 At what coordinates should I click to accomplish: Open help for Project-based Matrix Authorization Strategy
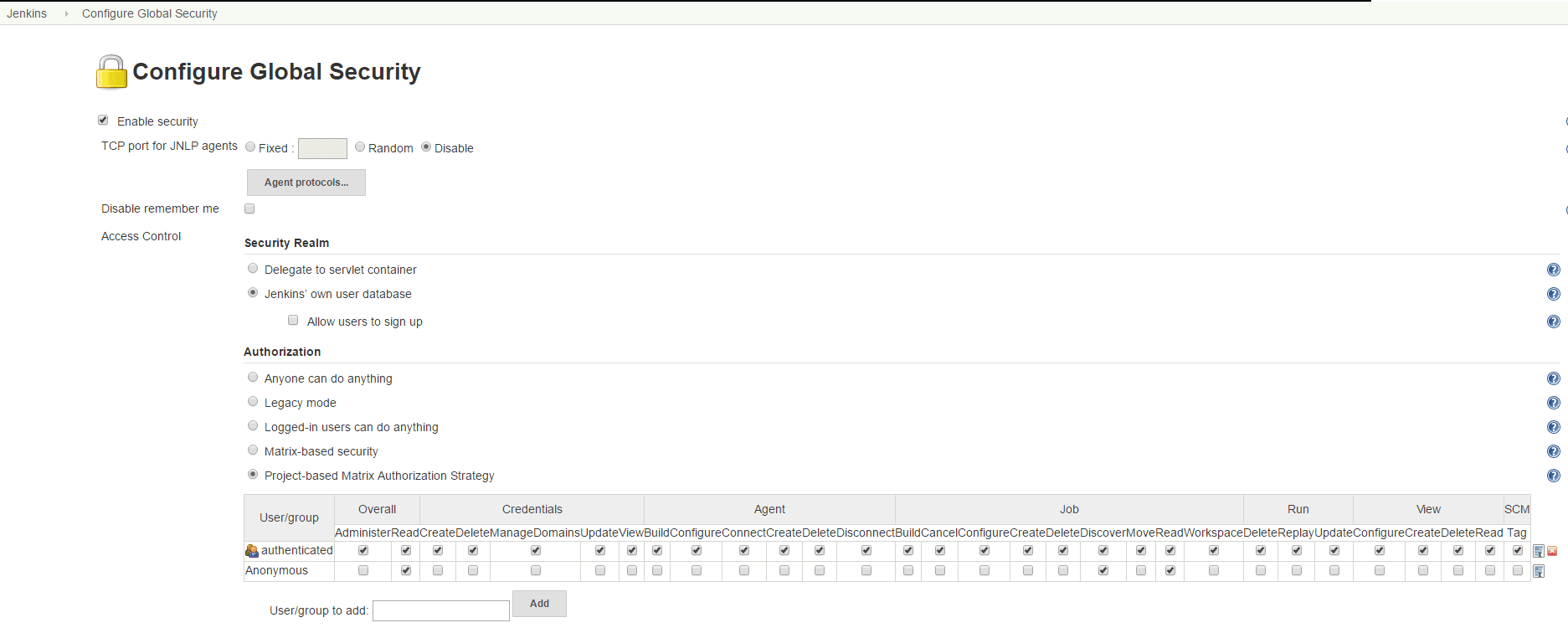pyautogui.click(x=1553, y=476)
